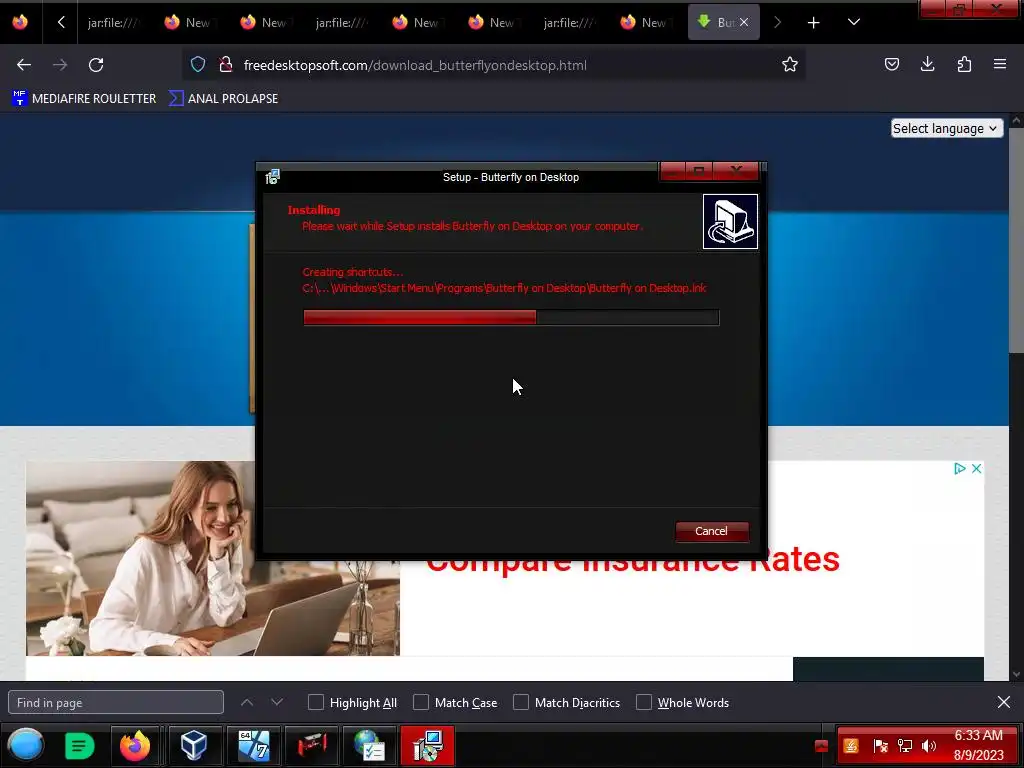Go back to the previous page

click(x=24, y=65)
